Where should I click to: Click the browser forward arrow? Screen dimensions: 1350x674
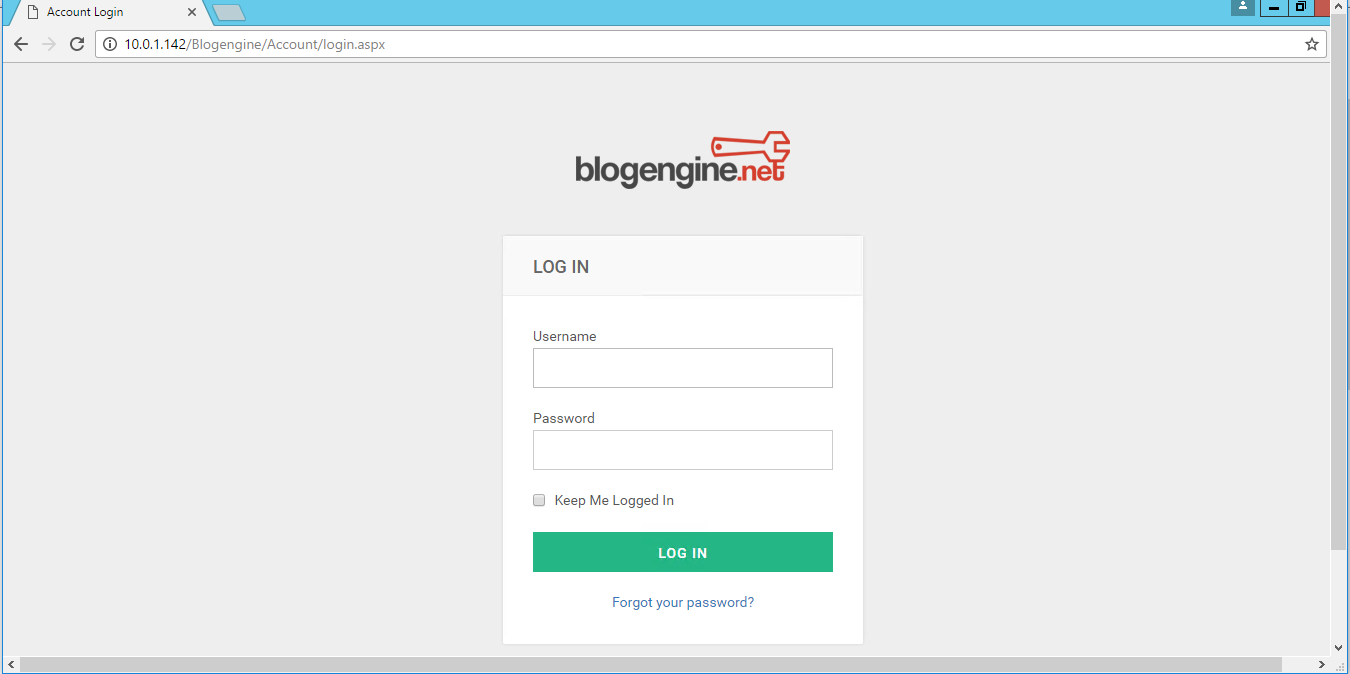(49, 44)
